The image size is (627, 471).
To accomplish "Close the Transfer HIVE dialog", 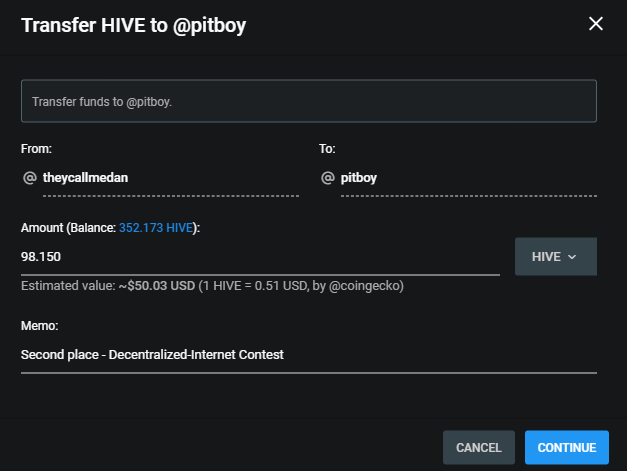I will (x=596, y=24).
